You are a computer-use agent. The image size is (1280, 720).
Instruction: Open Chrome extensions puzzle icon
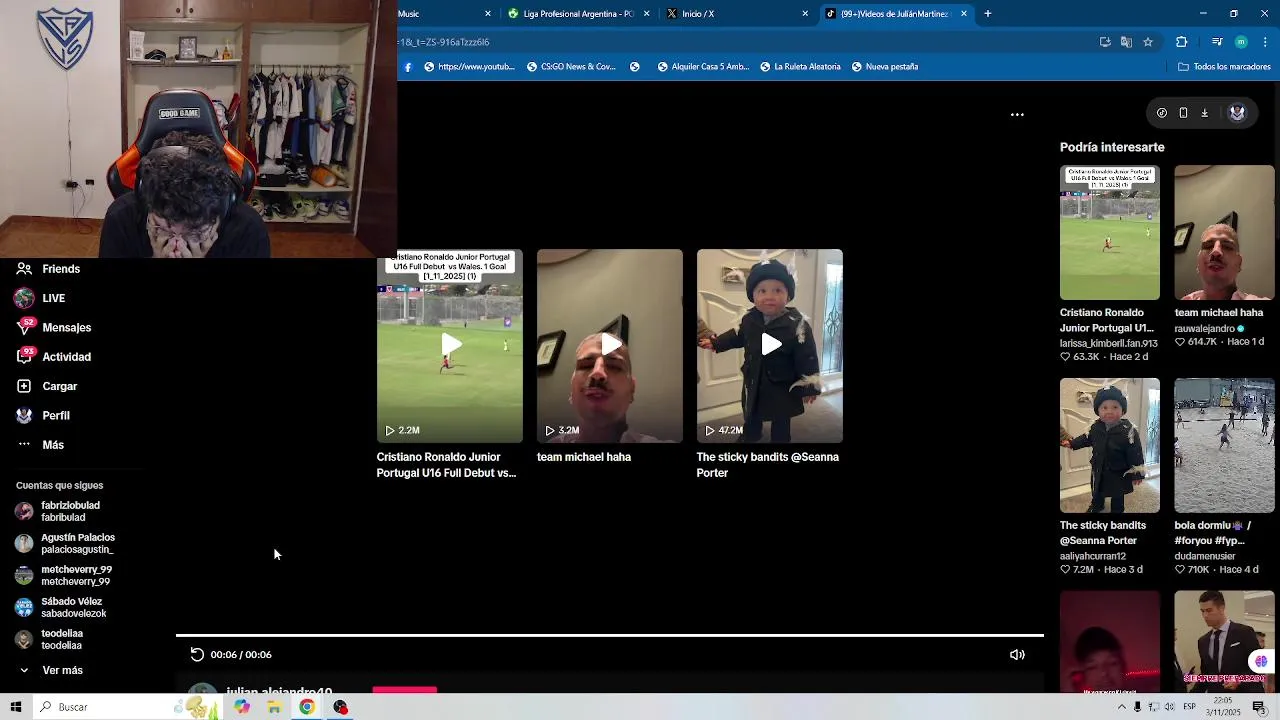(x=1181, y=42)
